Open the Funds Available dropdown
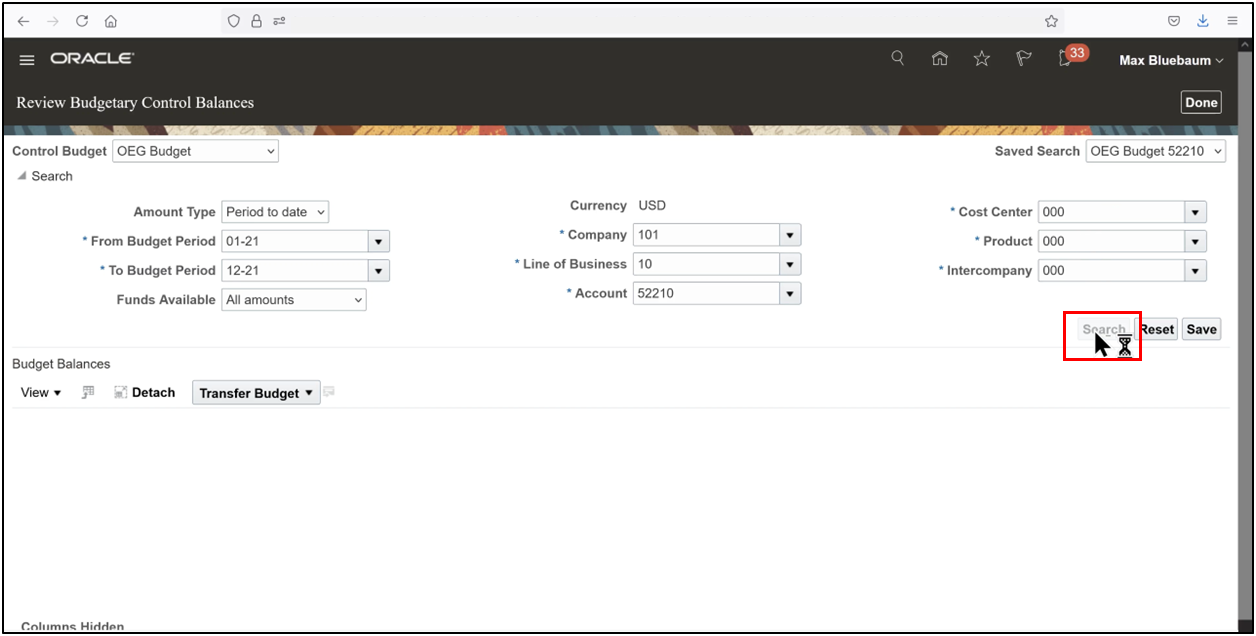This screenshot has height=636, width=1256. click(357, 299)
